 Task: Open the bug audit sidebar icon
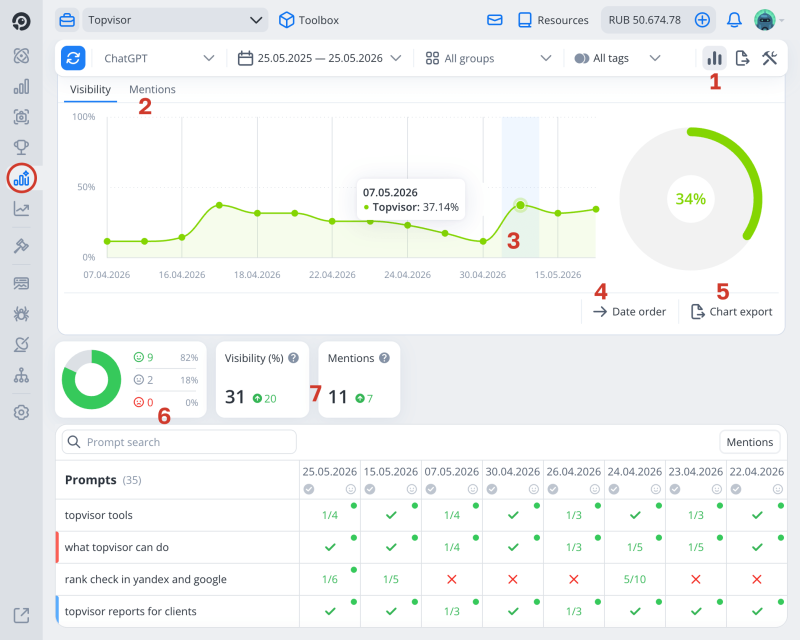[21, 314]
